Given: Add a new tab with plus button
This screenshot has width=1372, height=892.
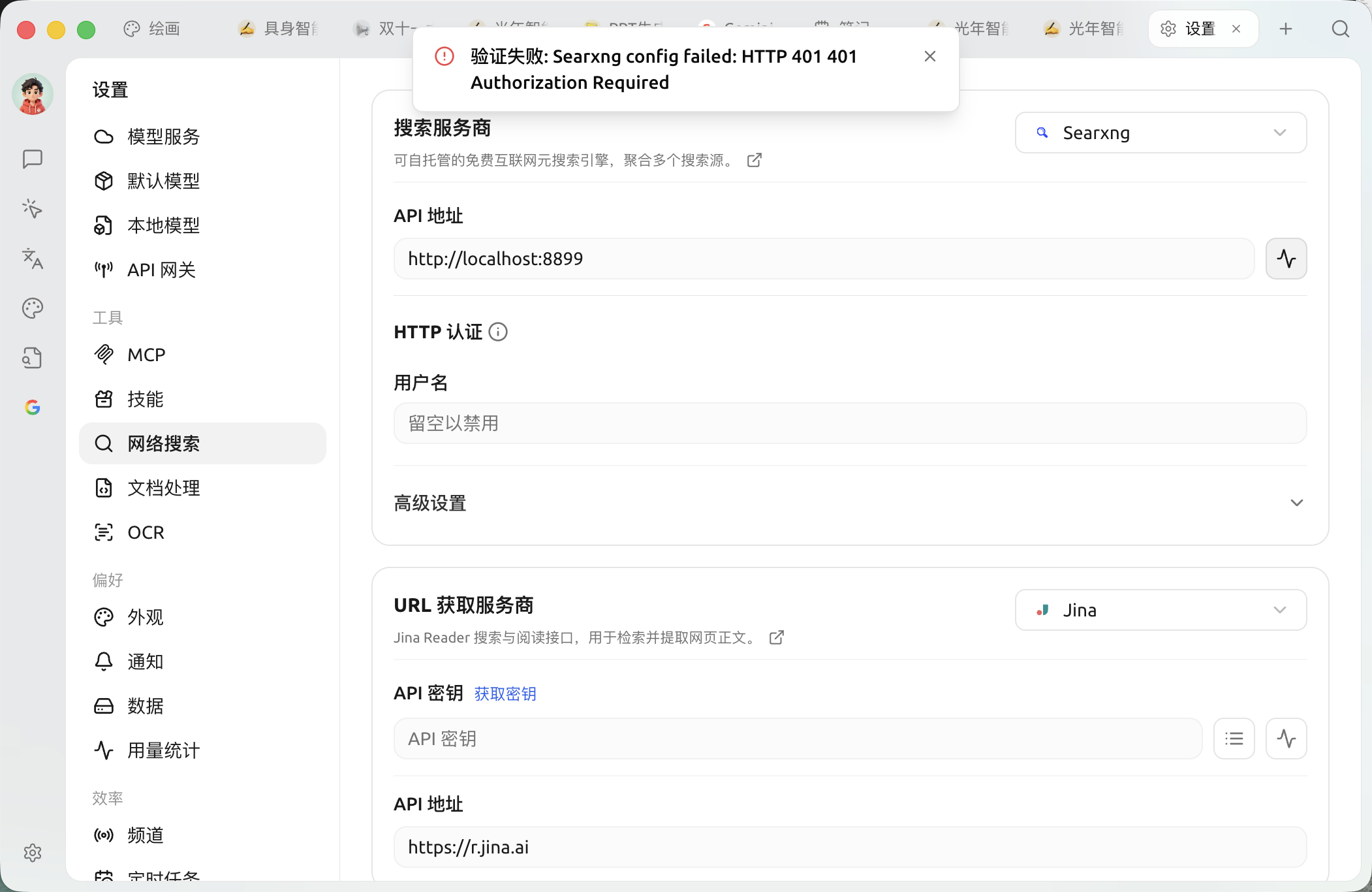Looking at the screenshot, I should click(1285, 29).
